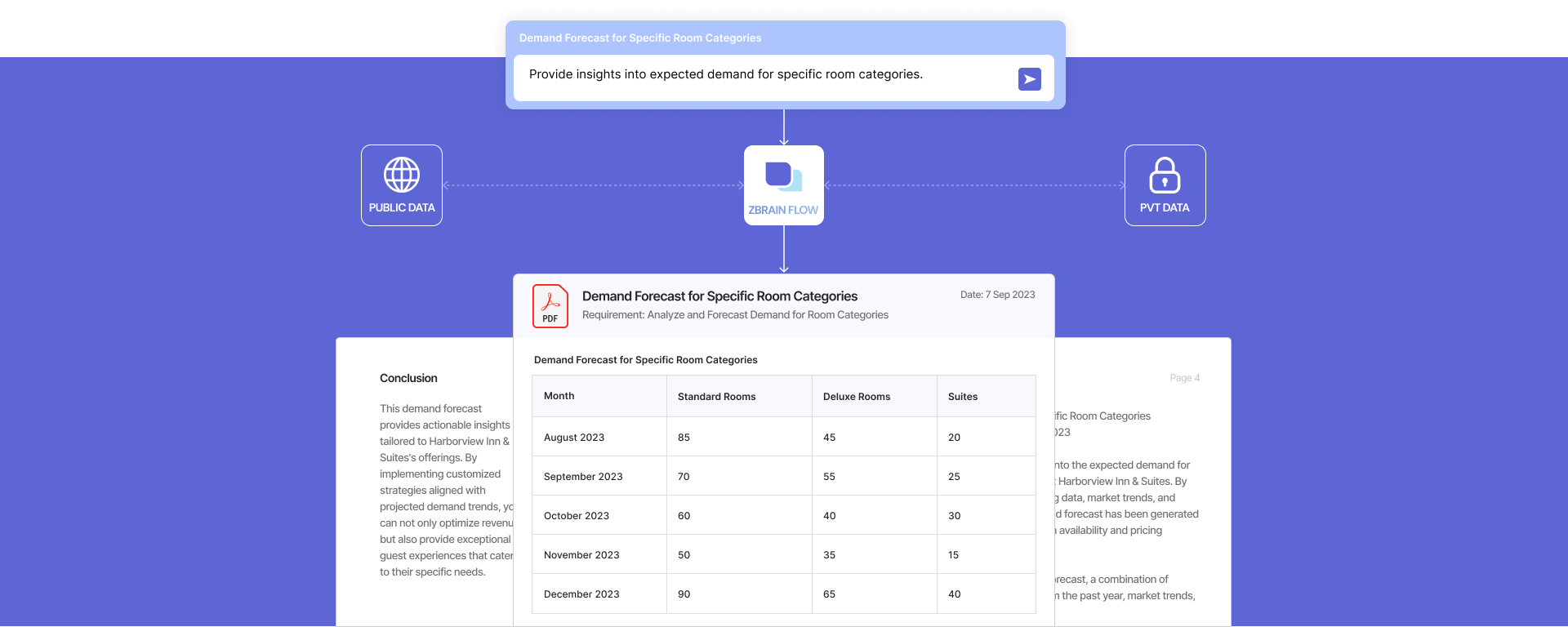Click August Standard Rooms value 85
The width and height of the screenshot is (1568, 627).
pos(684,438)
